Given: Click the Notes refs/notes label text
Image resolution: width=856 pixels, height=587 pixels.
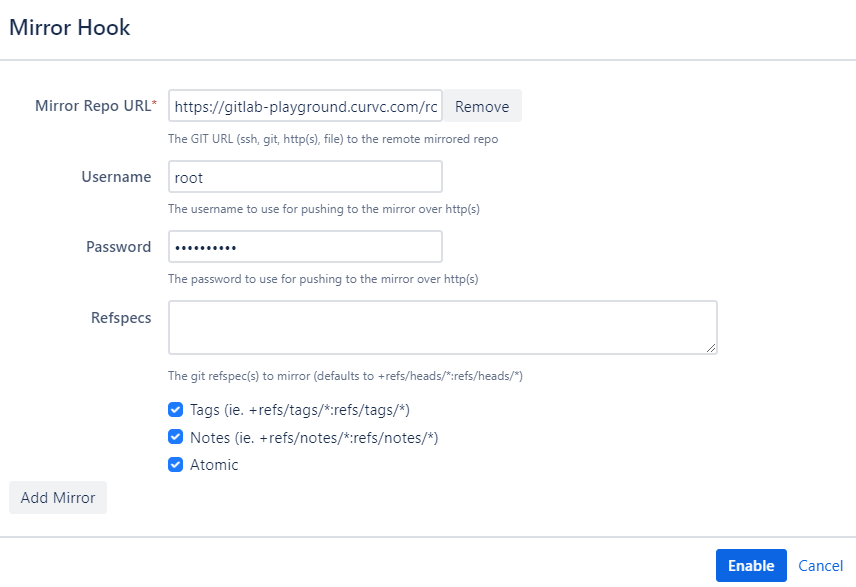Looking at the screenshot, I should pos(314,438).
